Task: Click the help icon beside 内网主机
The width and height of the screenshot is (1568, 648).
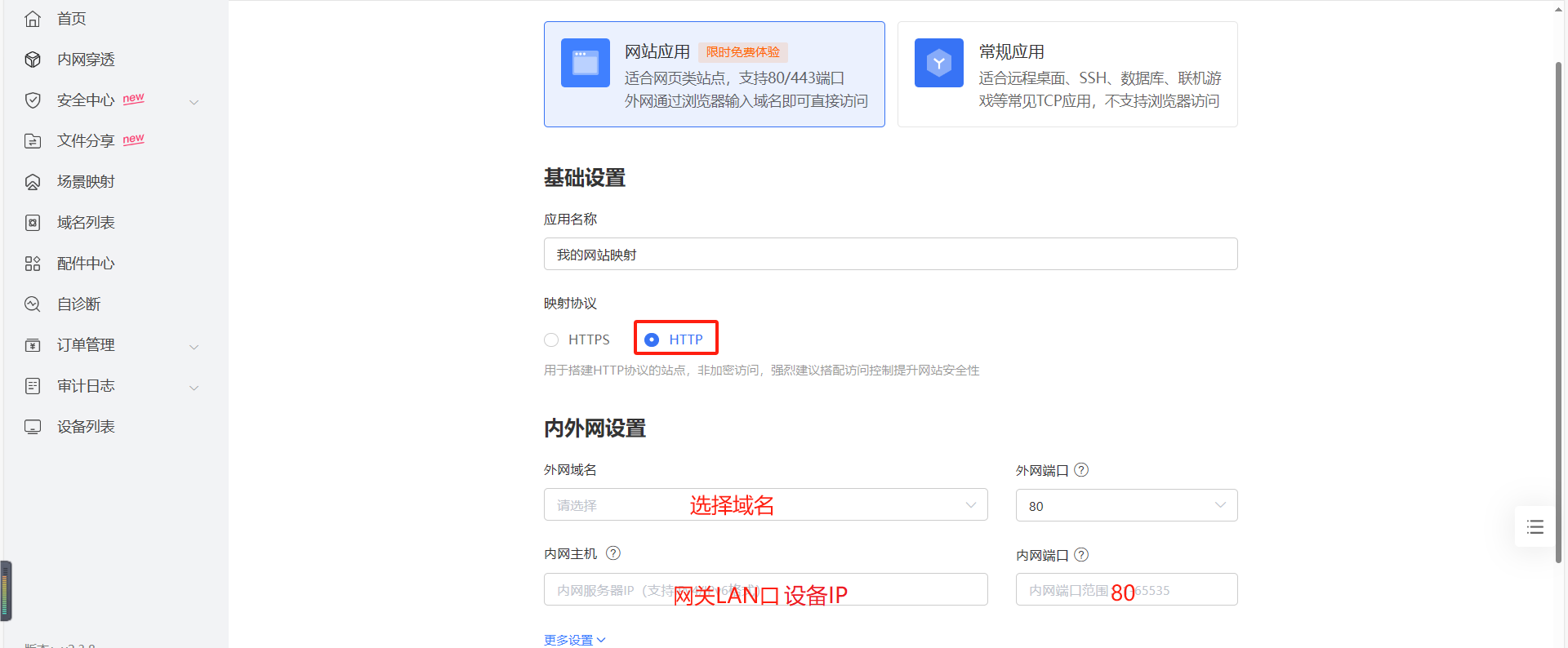Action: [x=613, y=553]
